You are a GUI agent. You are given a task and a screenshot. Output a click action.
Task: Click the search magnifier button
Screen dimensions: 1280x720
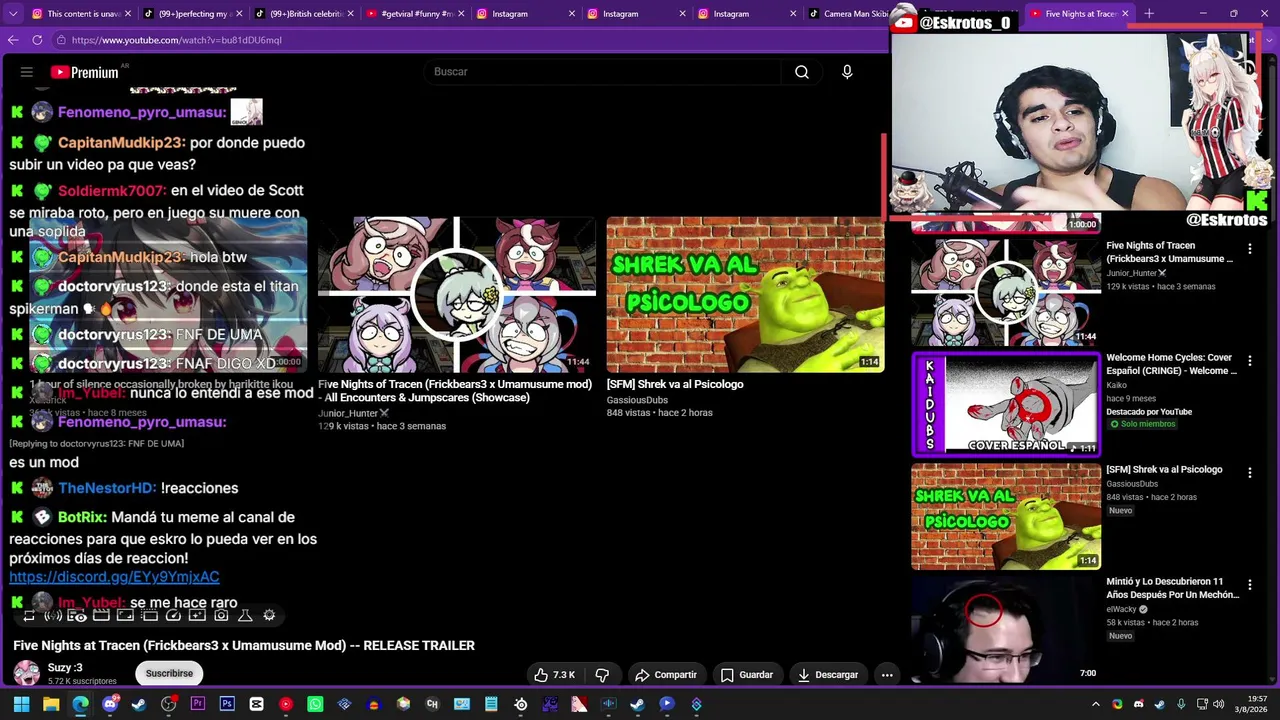(x=802, y=72)
